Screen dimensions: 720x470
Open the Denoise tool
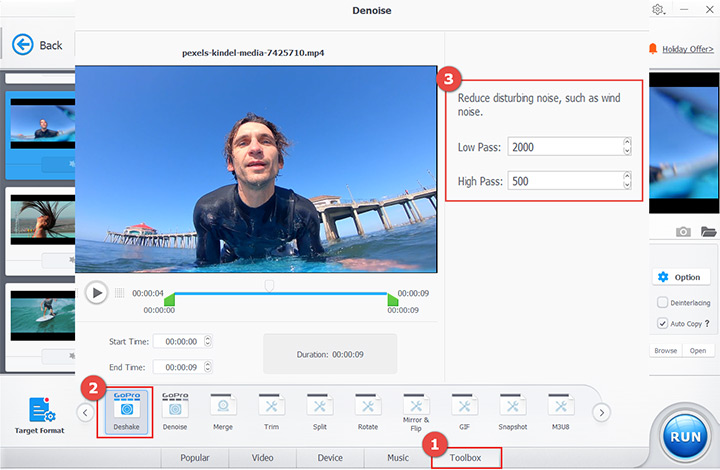coord(175,410)
